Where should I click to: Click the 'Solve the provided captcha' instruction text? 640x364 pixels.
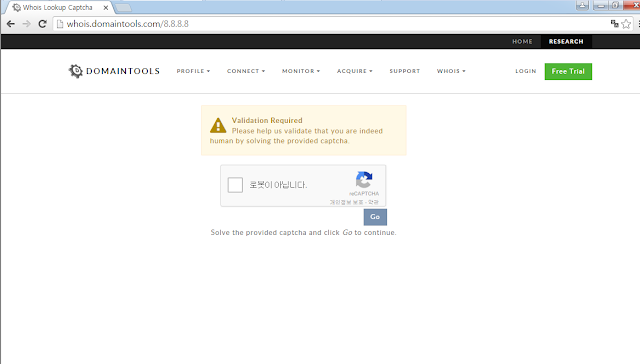pyautogui.click(x=303, y=233)
